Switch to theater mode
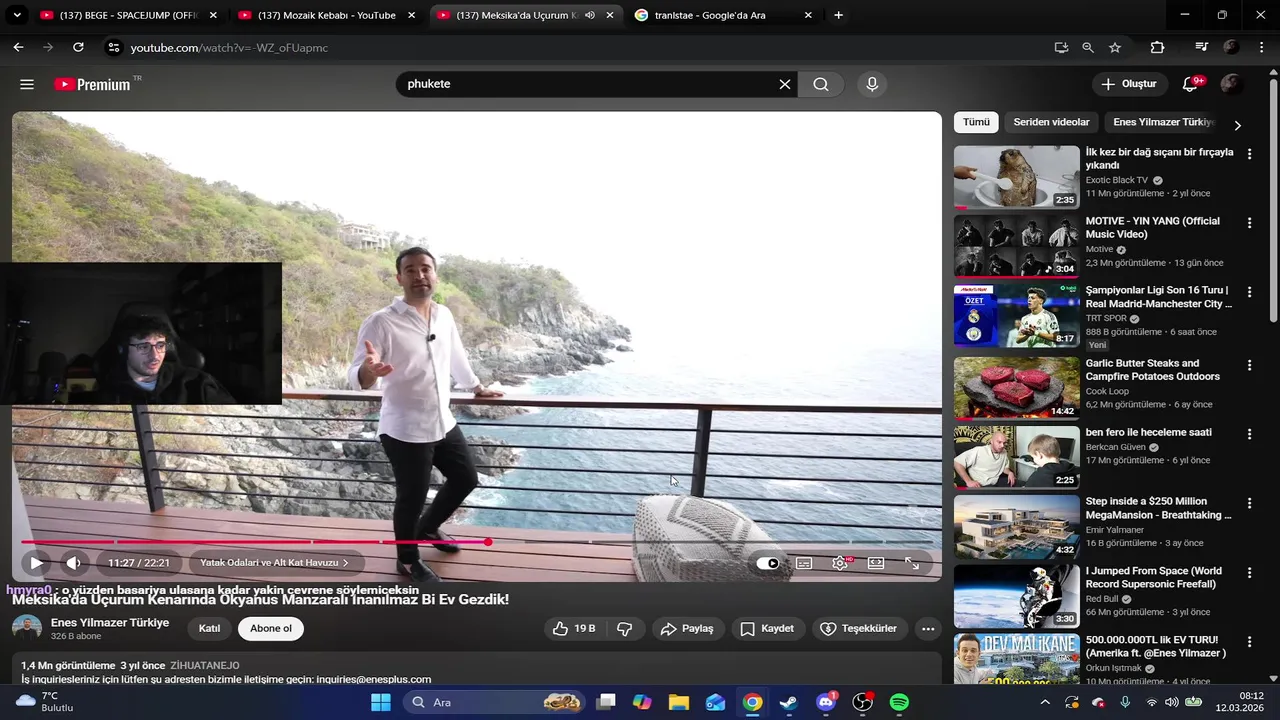Image resolution: width=1280 pixels, height=720 pixels. [x=876, y=563]
